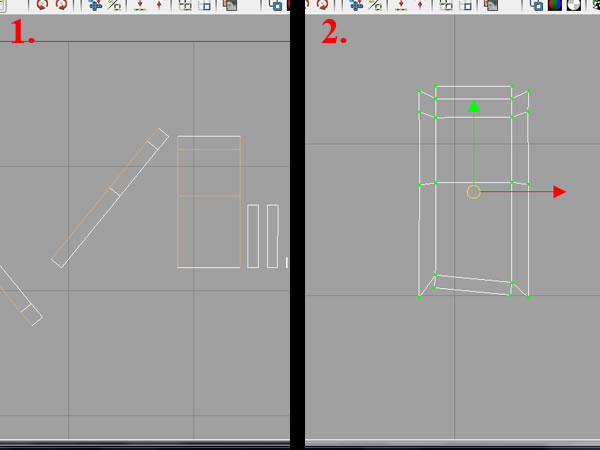The width and height of the screenshot is (600, 450).
Task: Grab the red X-axis gizmo arrow
Action: pos(559,192)
